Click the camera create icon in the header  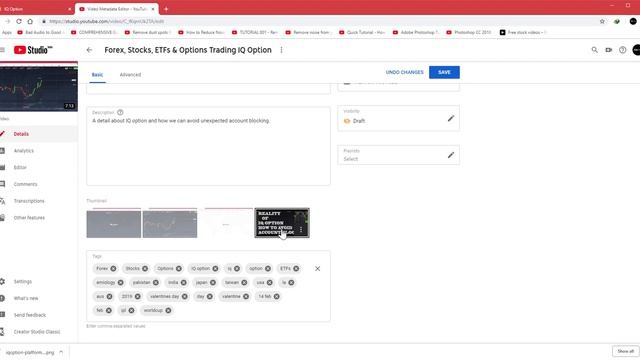click(609, 50)
